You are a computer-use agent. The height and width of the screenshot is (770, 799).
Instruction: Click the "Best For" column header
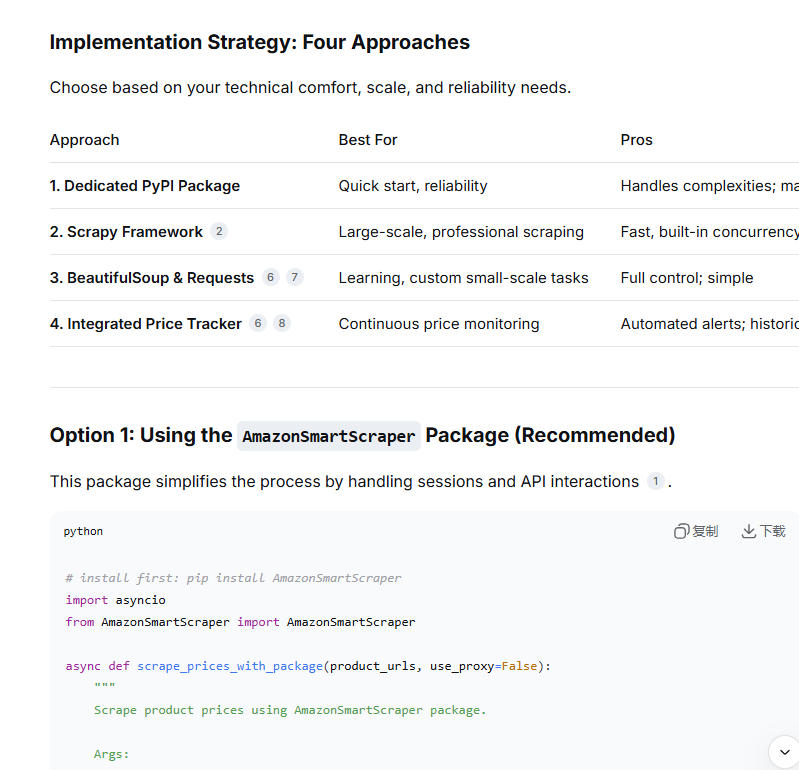point(368,140)
